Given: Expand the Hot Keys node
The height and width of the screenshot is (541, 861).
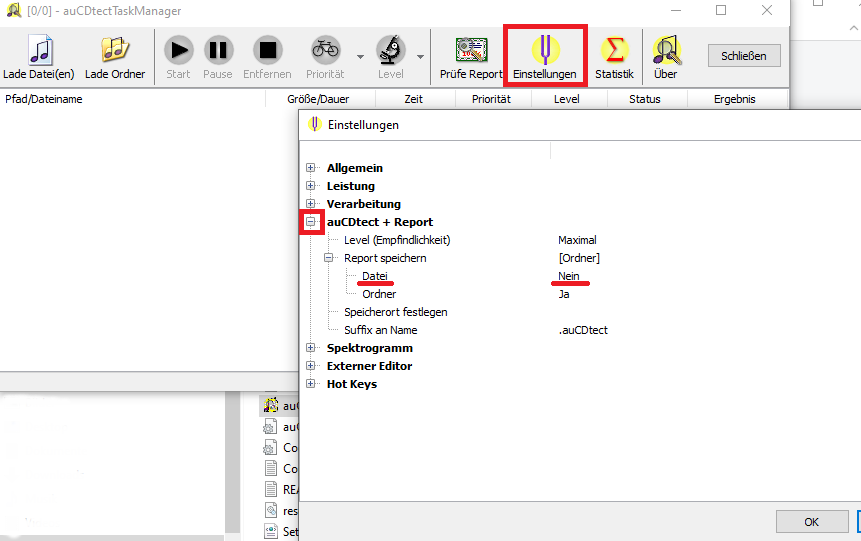Looking at the screenshot, I should pyautogui.click(x=311, y=384).
